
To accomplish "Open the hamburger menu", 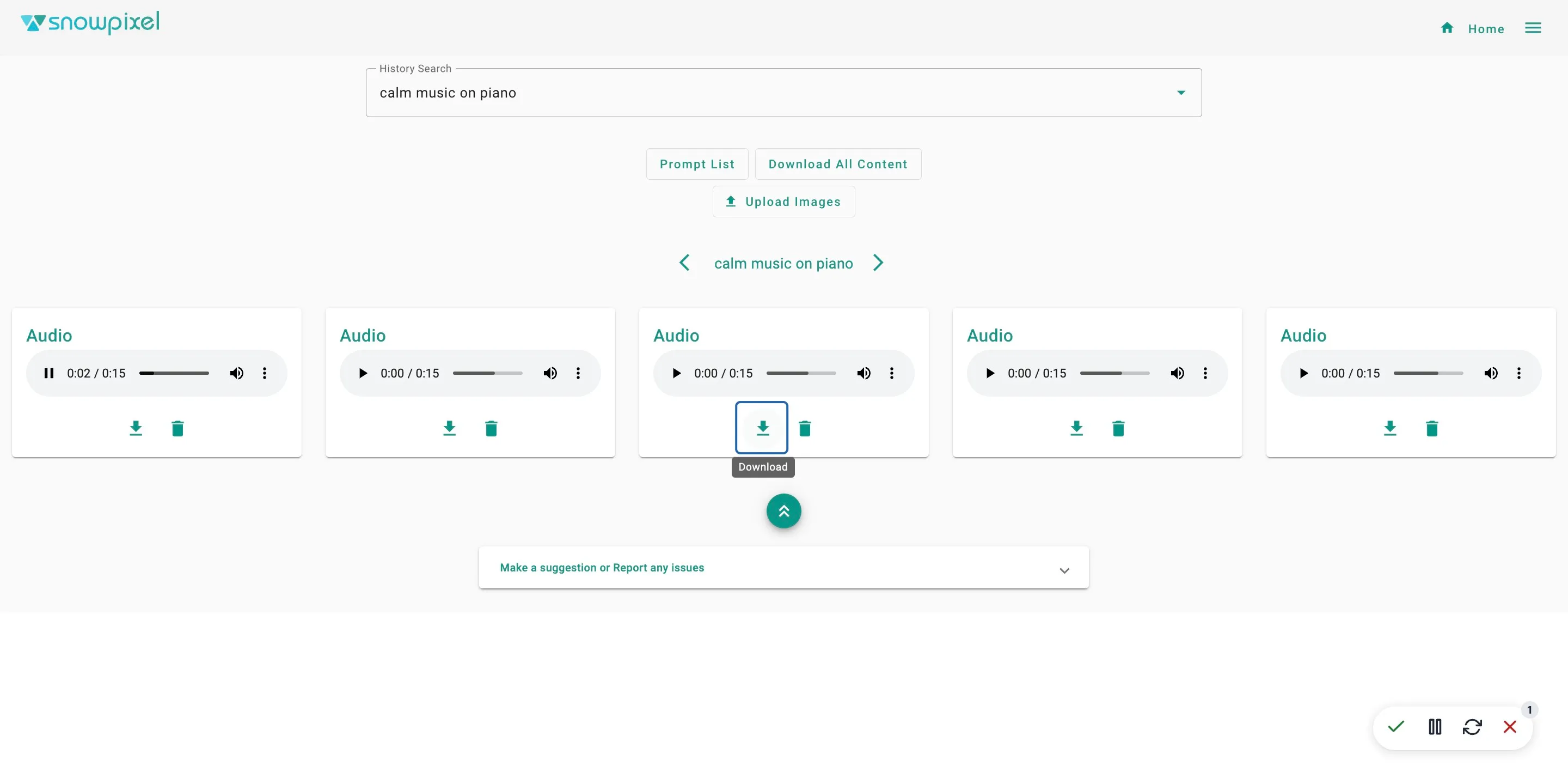I will pos(1533,28).
